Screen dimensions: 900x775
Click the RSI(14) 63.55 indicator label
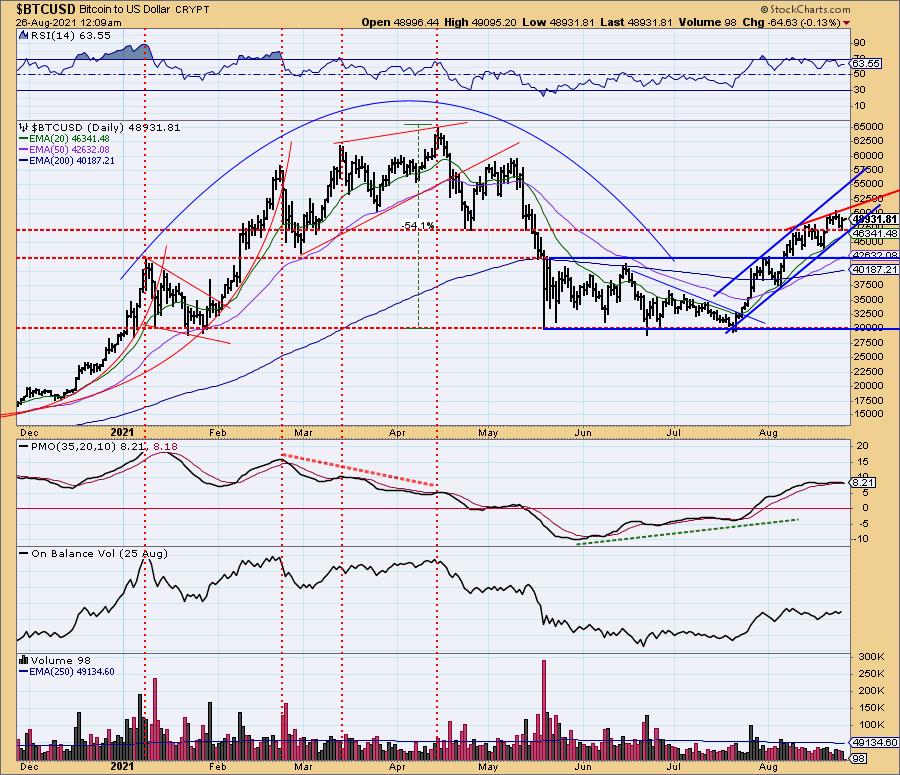69,36
